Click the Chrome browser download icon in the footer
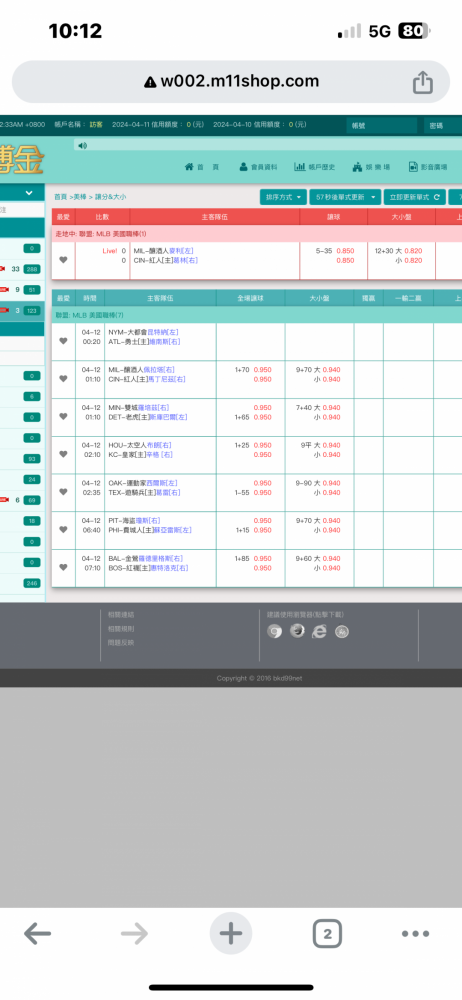 tap(274, 631)
